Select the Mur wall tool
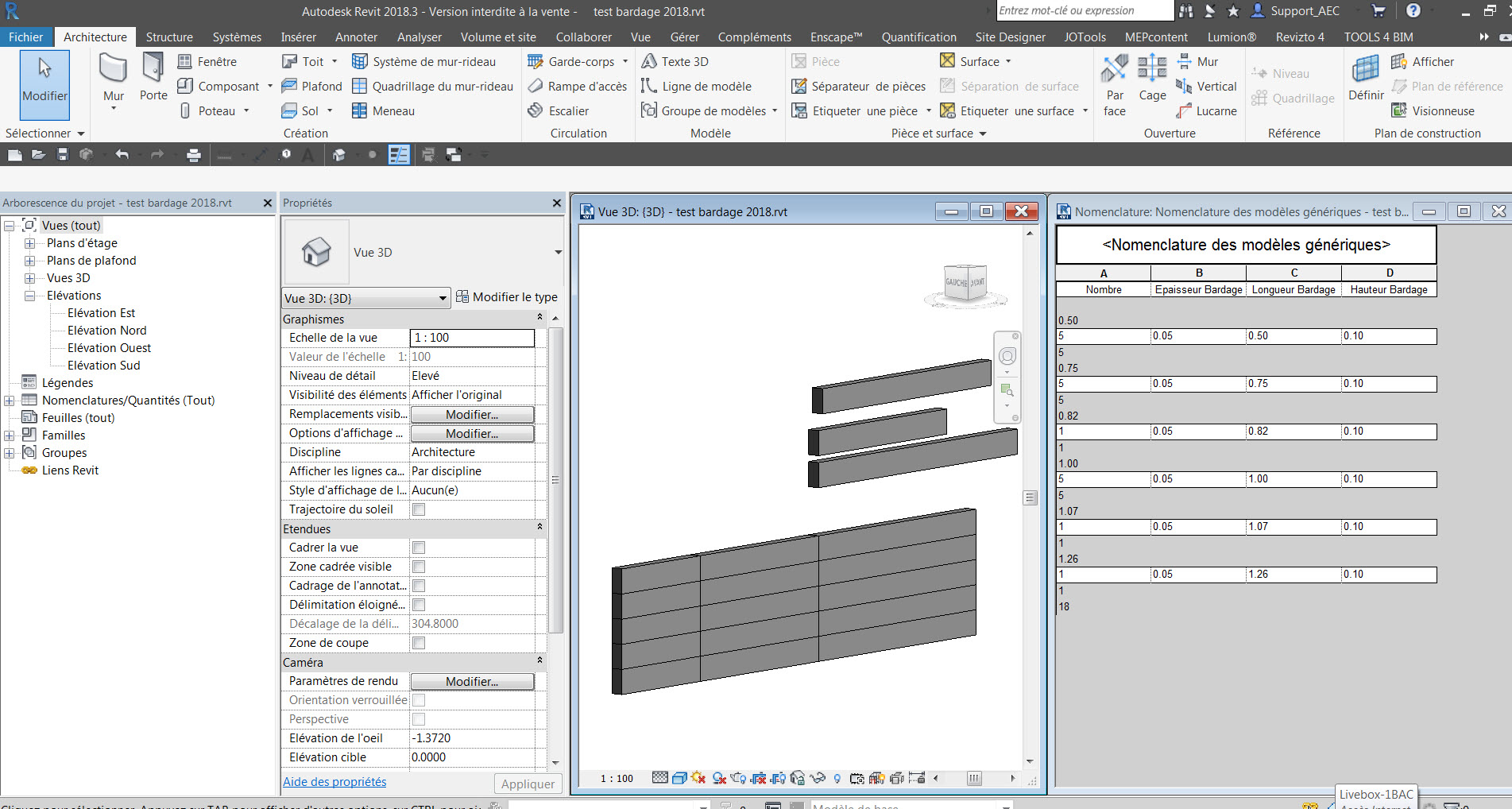The image size is (1512, 809). (113, 72)
